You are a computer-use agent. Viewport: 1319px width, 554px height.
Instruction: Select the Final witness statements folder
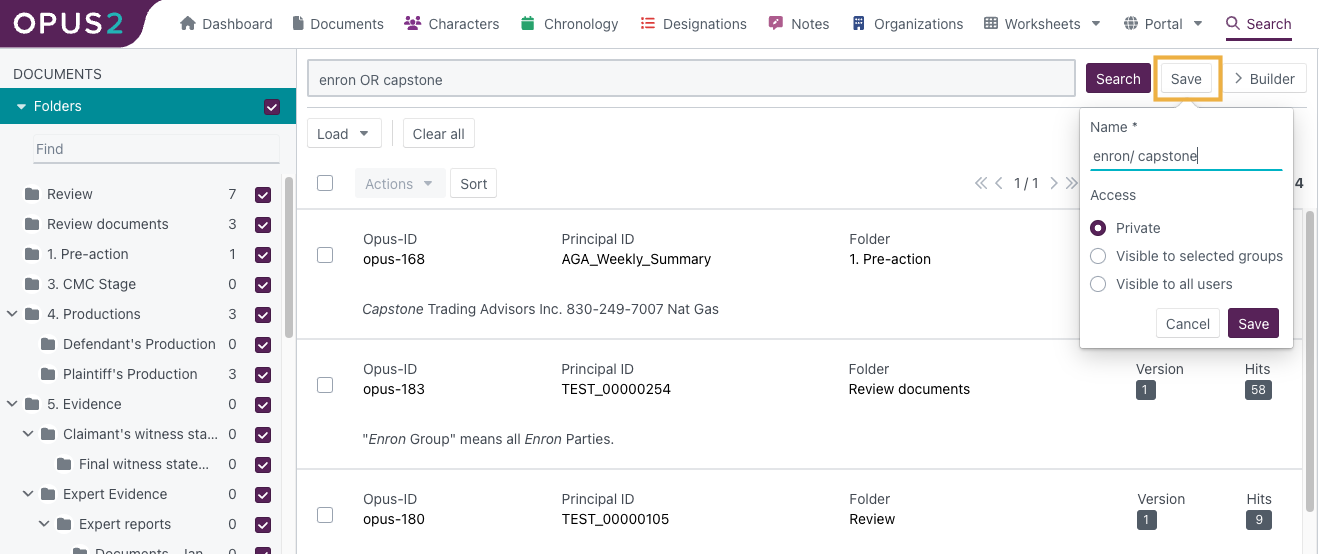click(144, 464)
